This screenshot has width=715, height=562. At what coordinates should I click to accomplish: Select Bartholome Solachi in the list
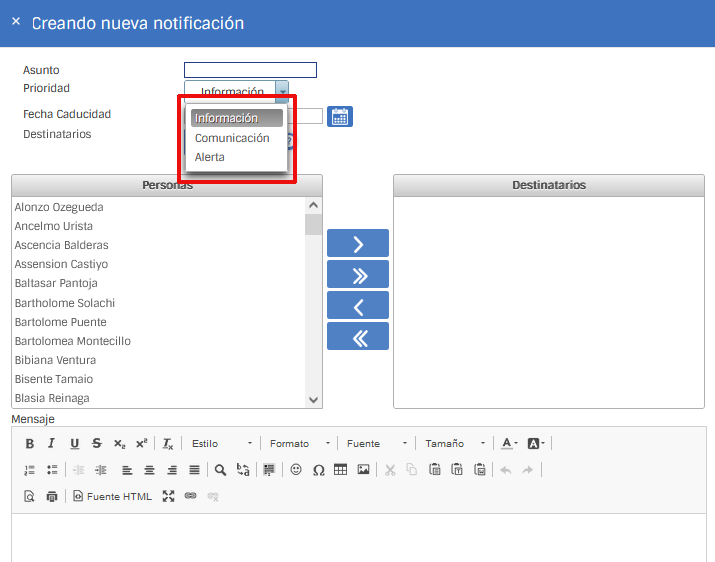tap(159, 303)
